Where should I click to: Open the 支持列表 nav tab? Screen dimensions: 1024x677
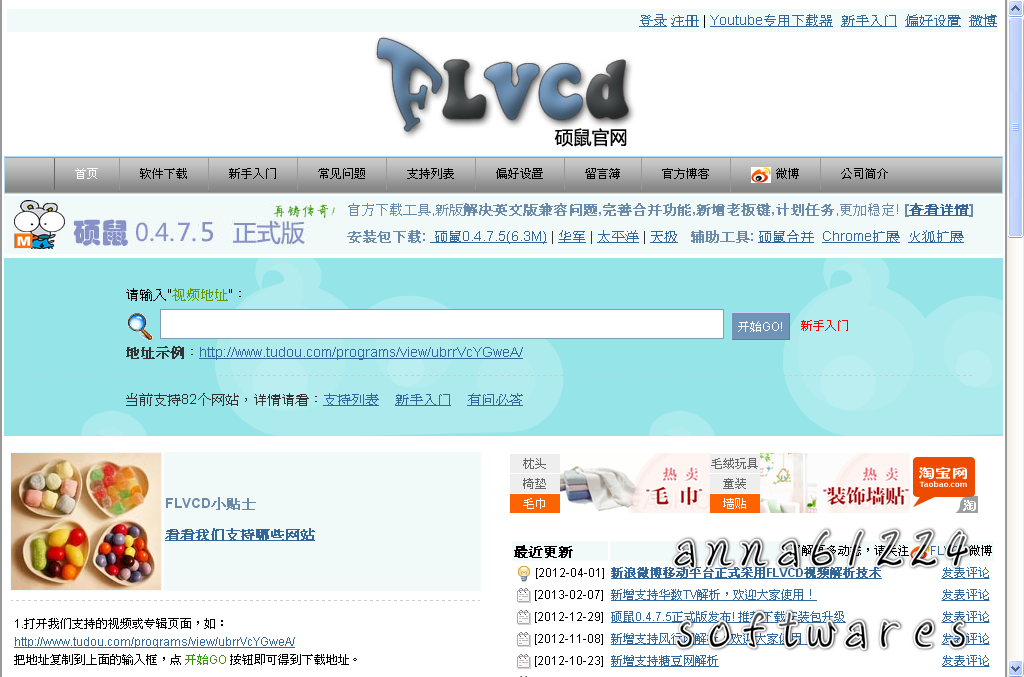point(430,174)
